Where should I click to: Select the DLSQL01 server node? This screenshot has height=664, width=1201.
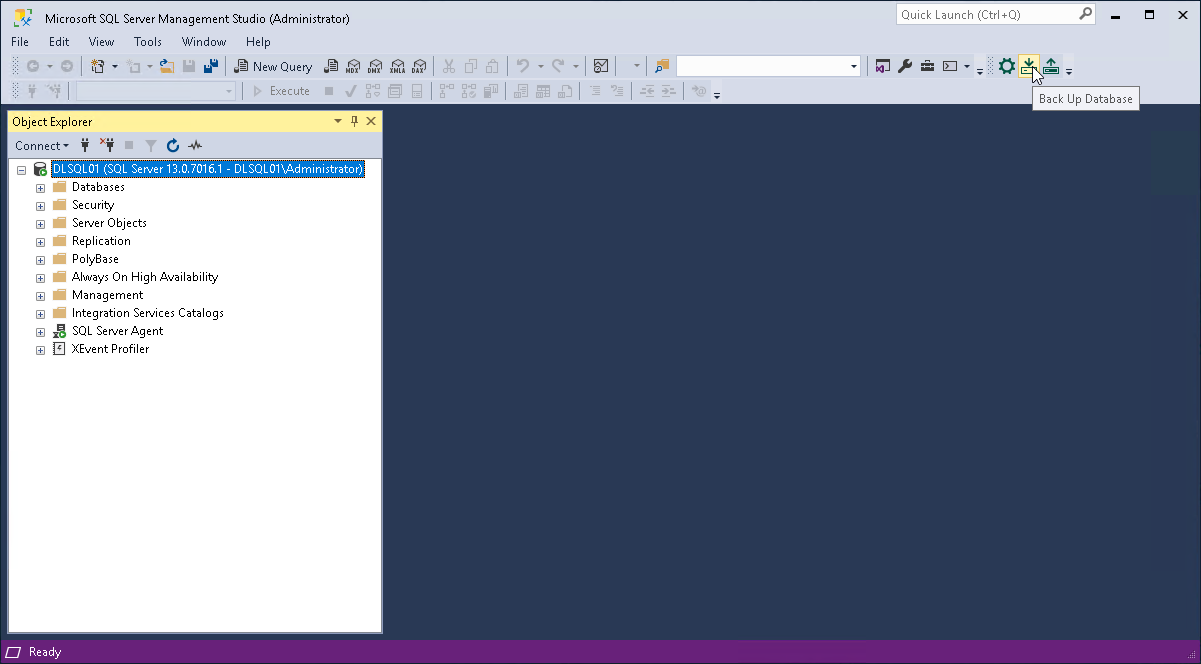coord(200,169)
